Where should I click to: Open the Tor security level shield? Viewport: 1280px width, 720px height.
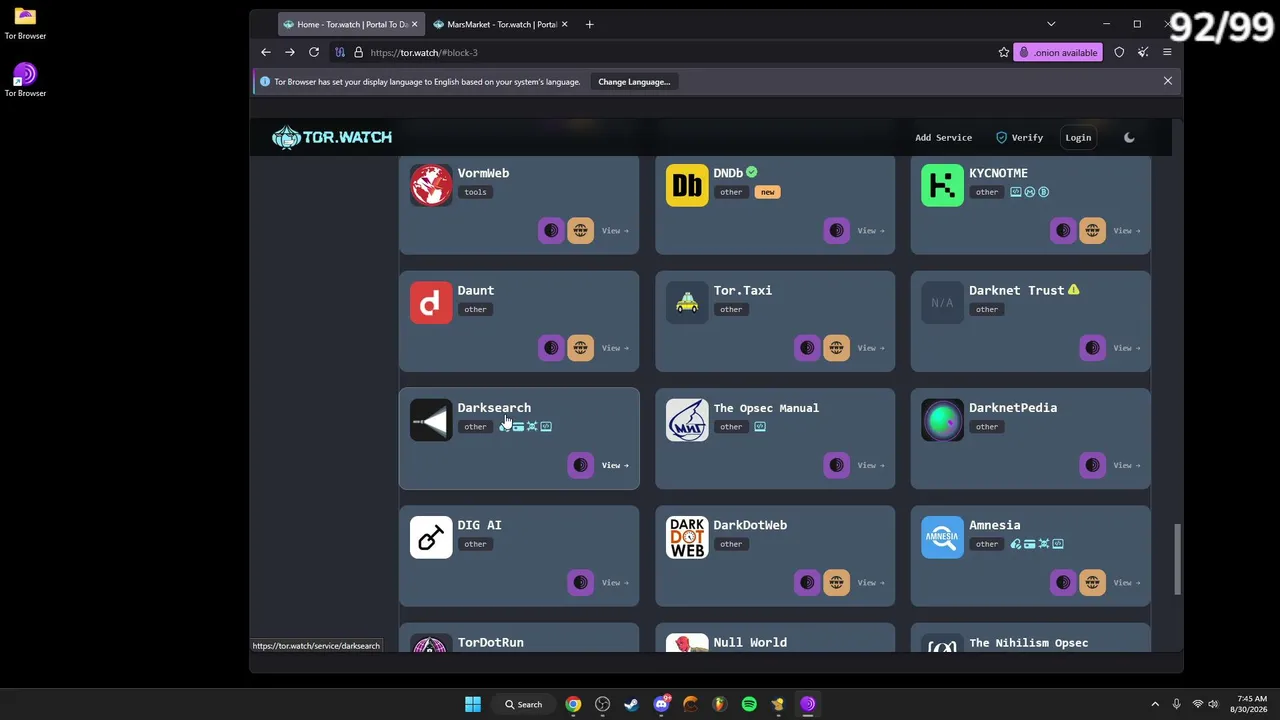tap(1119, 52)
